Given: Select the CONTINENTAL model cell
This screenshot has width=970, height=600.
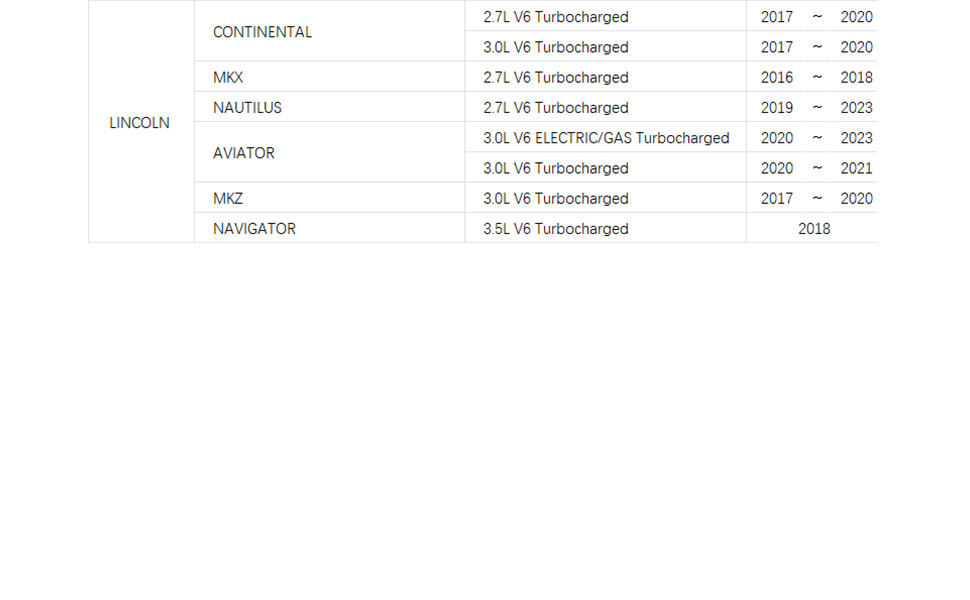Looking at the screenshot, I should 329,31.
